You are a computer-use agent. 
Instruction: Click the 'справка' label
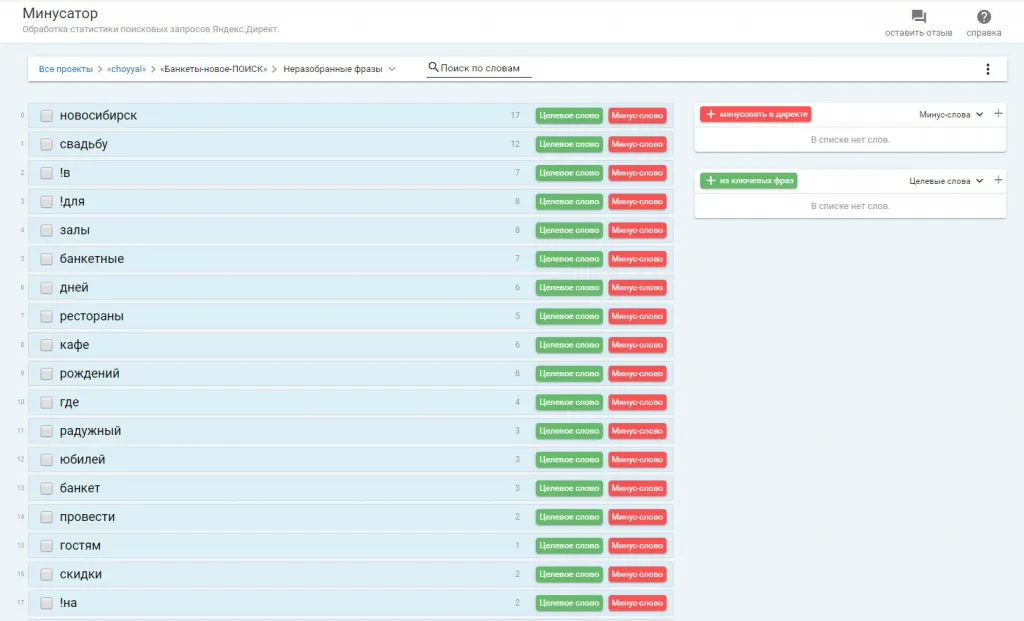point(984,33)
